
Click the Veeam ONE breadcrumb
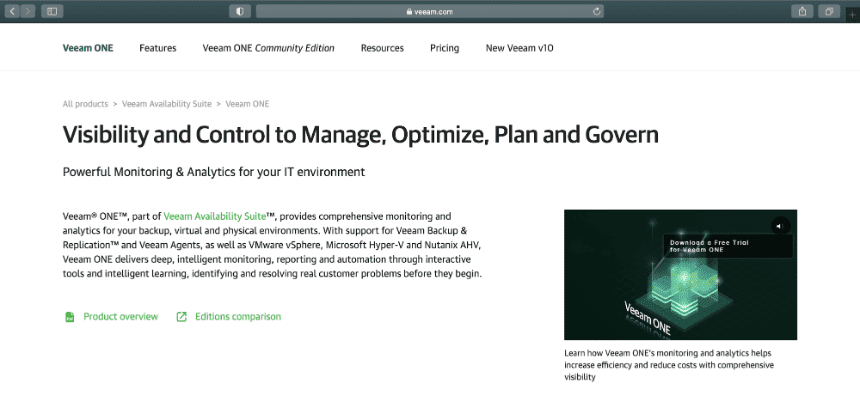(247, 104)
